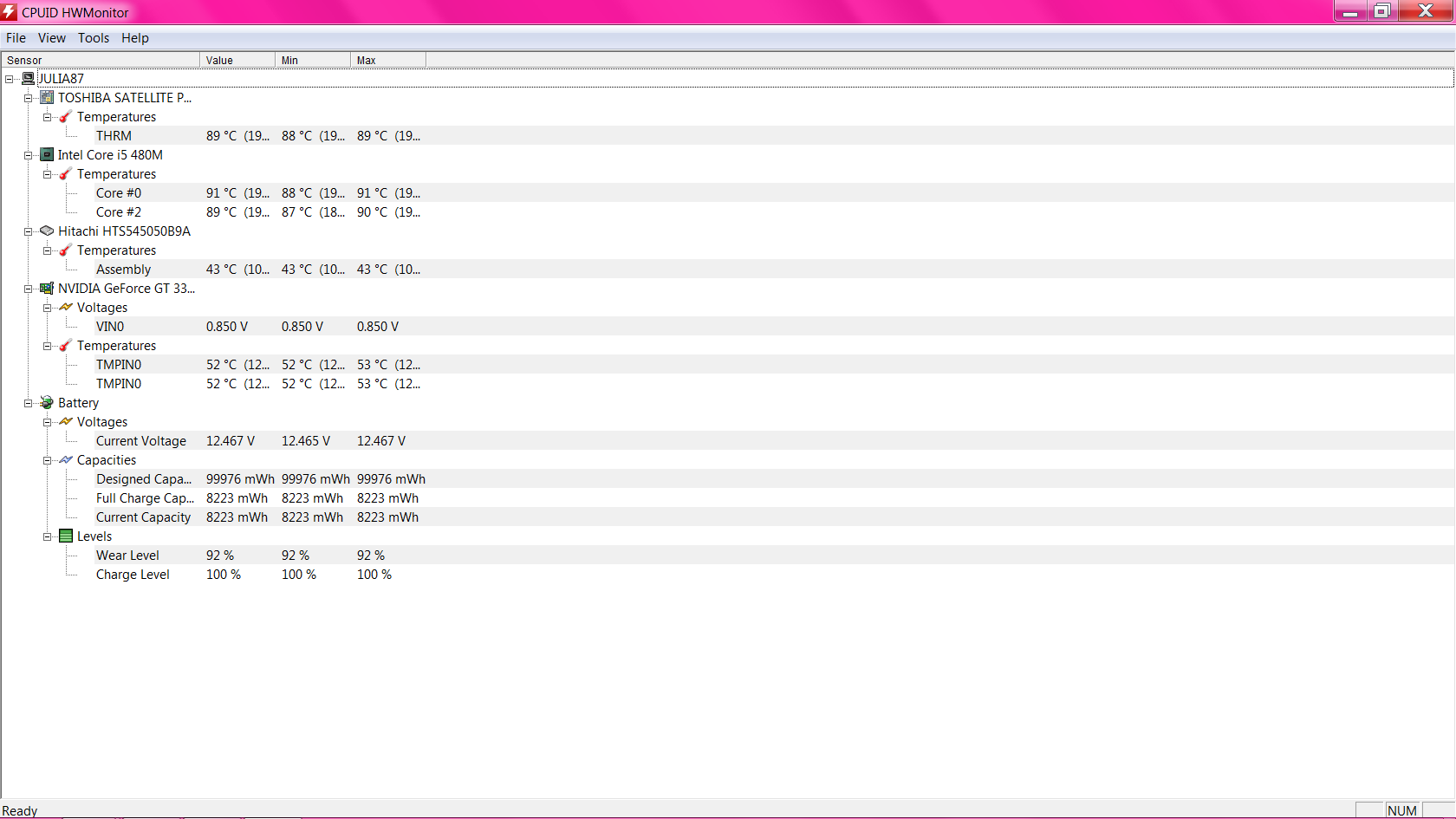Collapse Temperatures under Hitachi drive
Image resolution: width=1456 pixels, height=819 pixels.
pyautogui.click(x=48, y=250)
